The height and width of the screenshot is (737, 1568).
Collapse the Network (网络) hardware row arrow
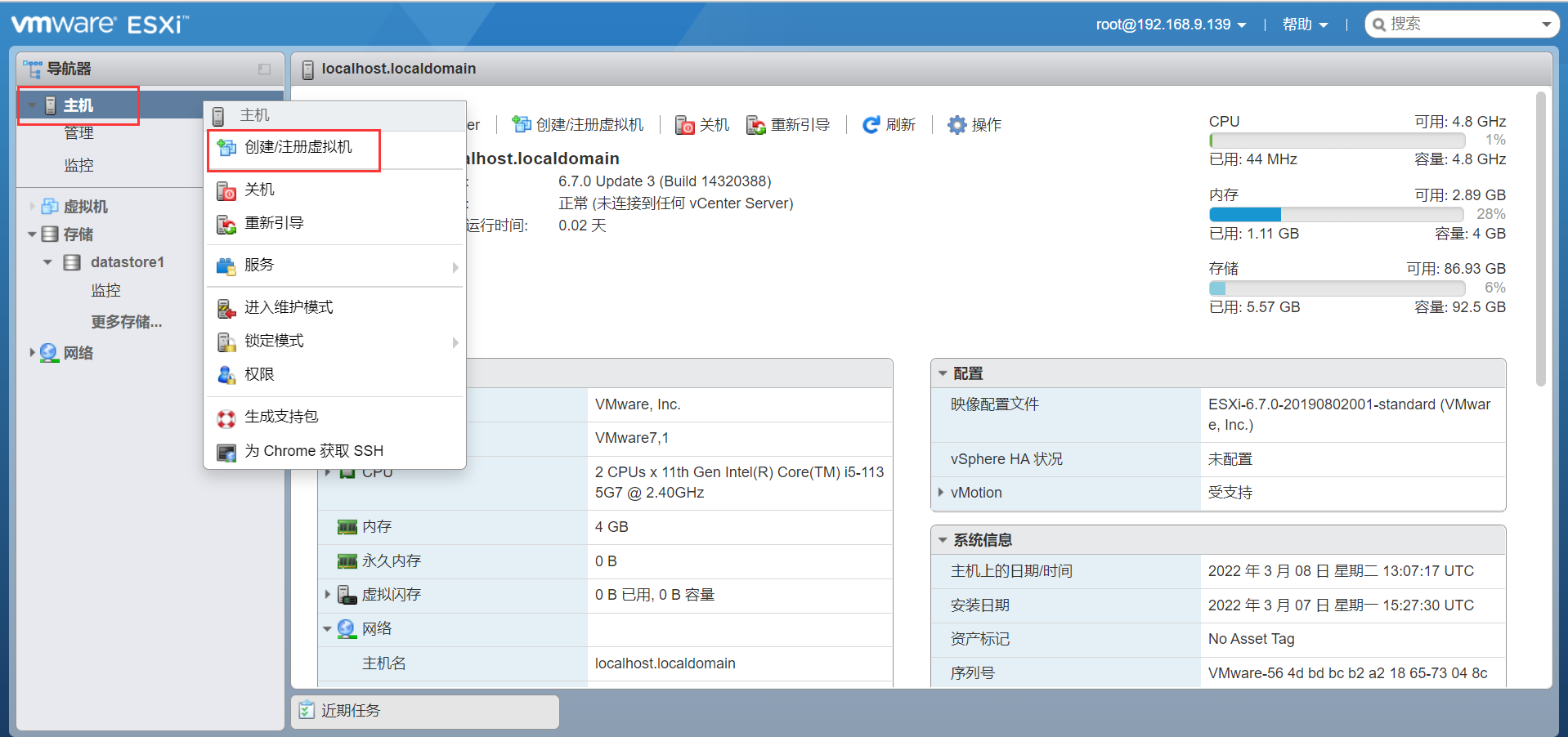click(328, 629)
